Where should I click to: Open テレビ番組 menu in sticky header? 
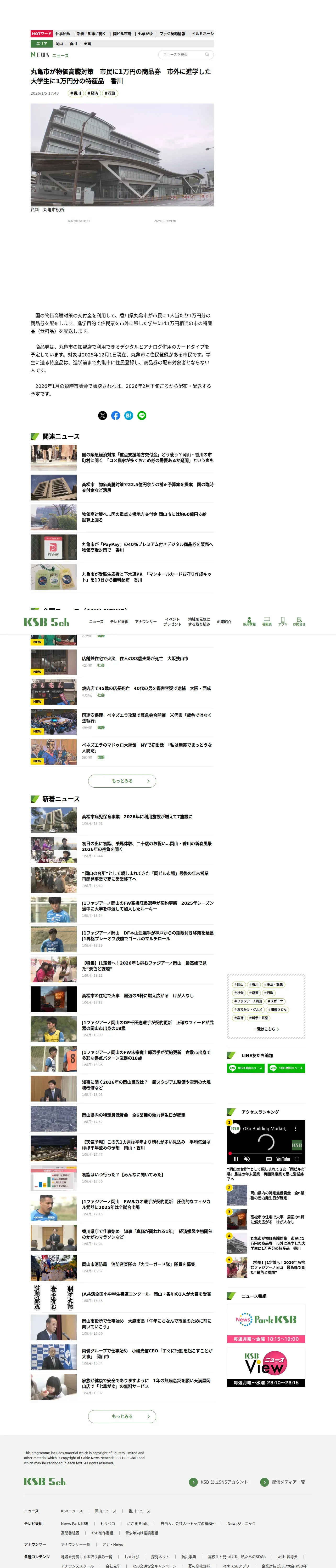point(119,622)
